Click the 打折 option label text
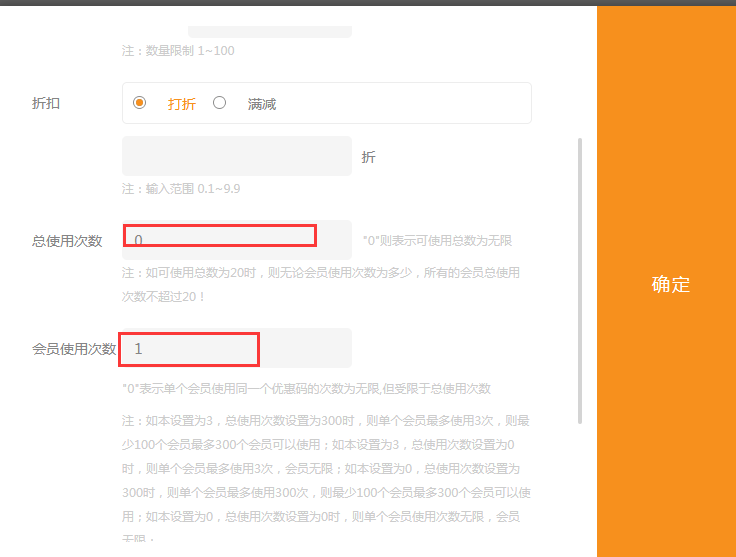736x557 pixels. tap(181, 103)
